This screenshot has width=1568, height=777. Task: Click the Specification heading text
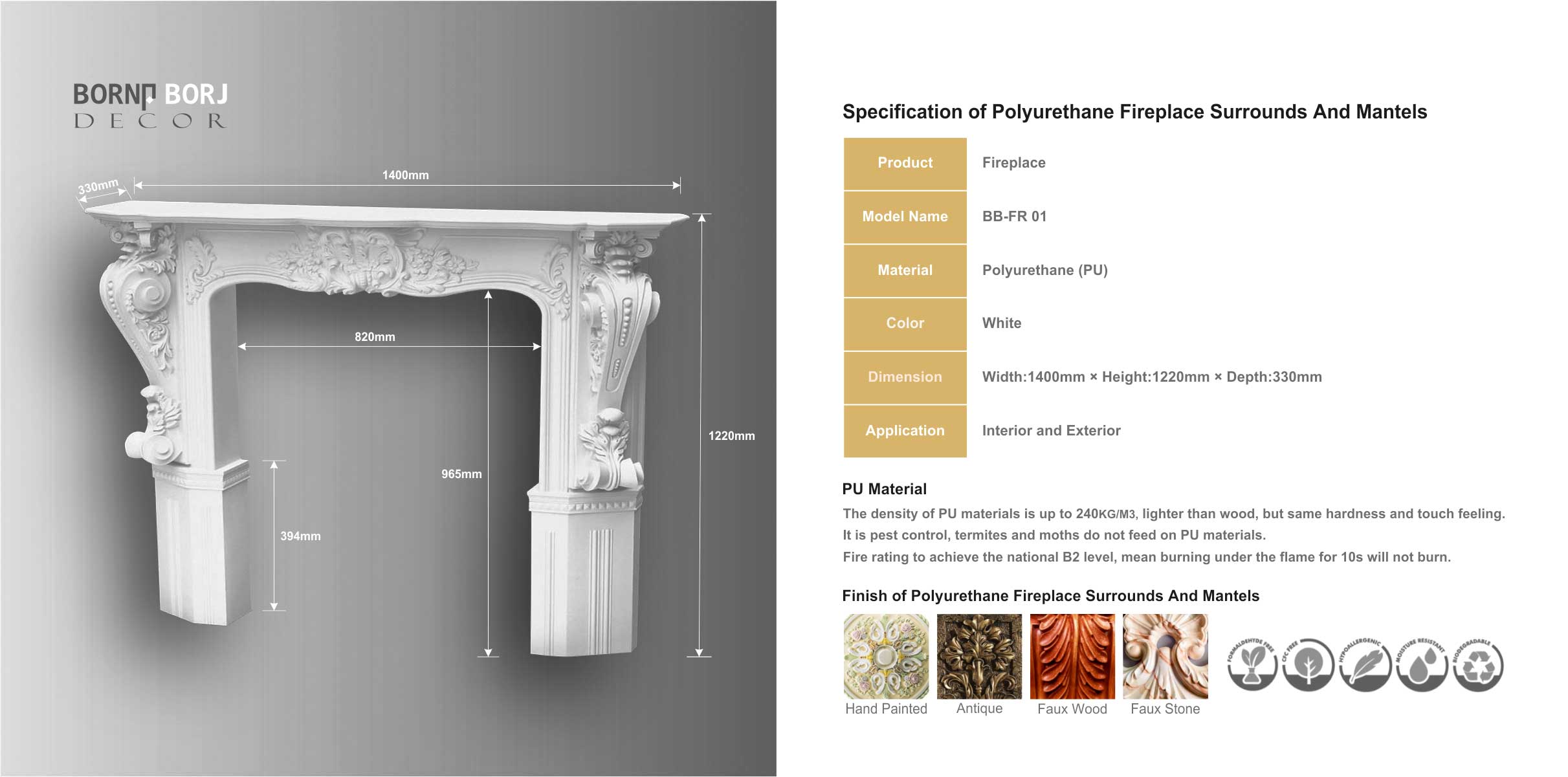tap(1134, 112)
